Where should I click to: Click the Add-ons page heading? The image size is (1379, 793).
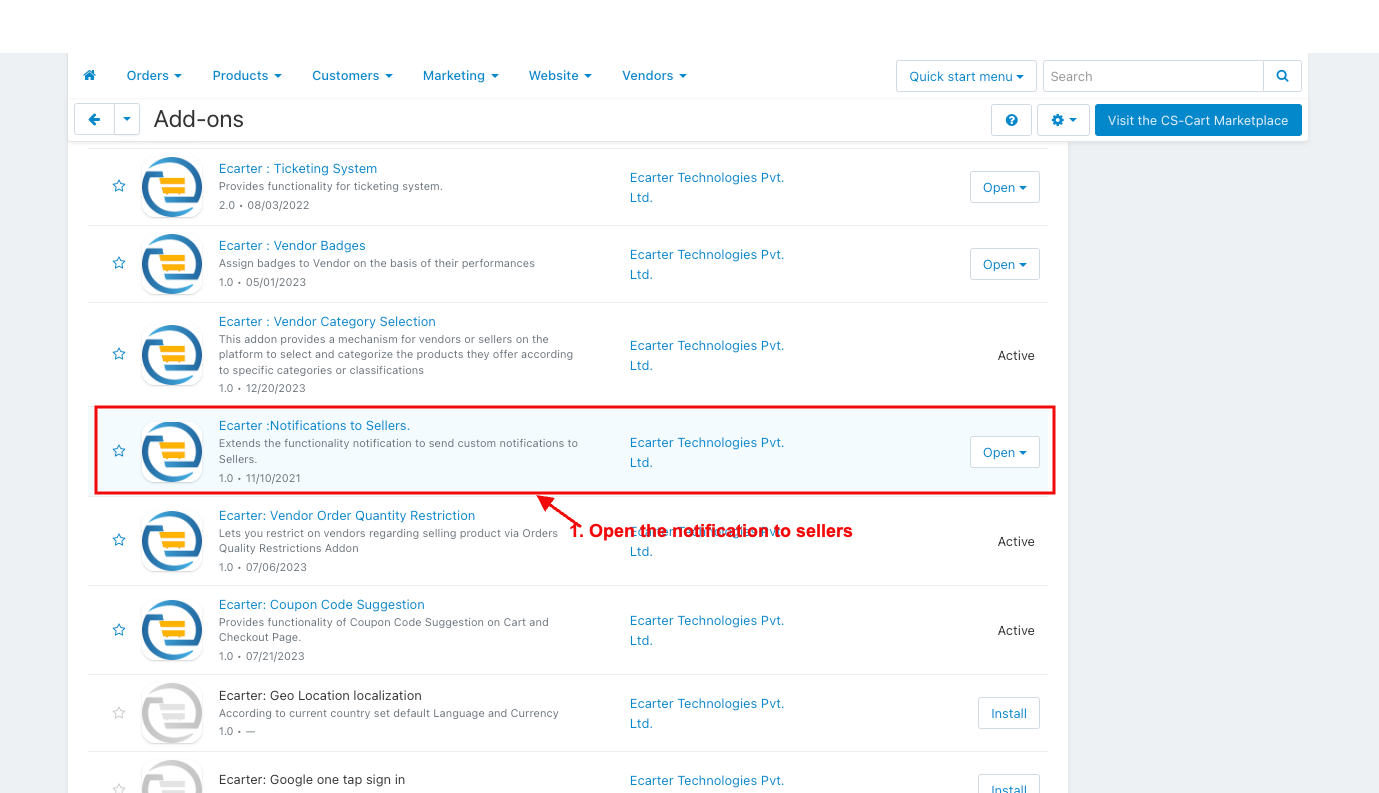pos(199,120)
